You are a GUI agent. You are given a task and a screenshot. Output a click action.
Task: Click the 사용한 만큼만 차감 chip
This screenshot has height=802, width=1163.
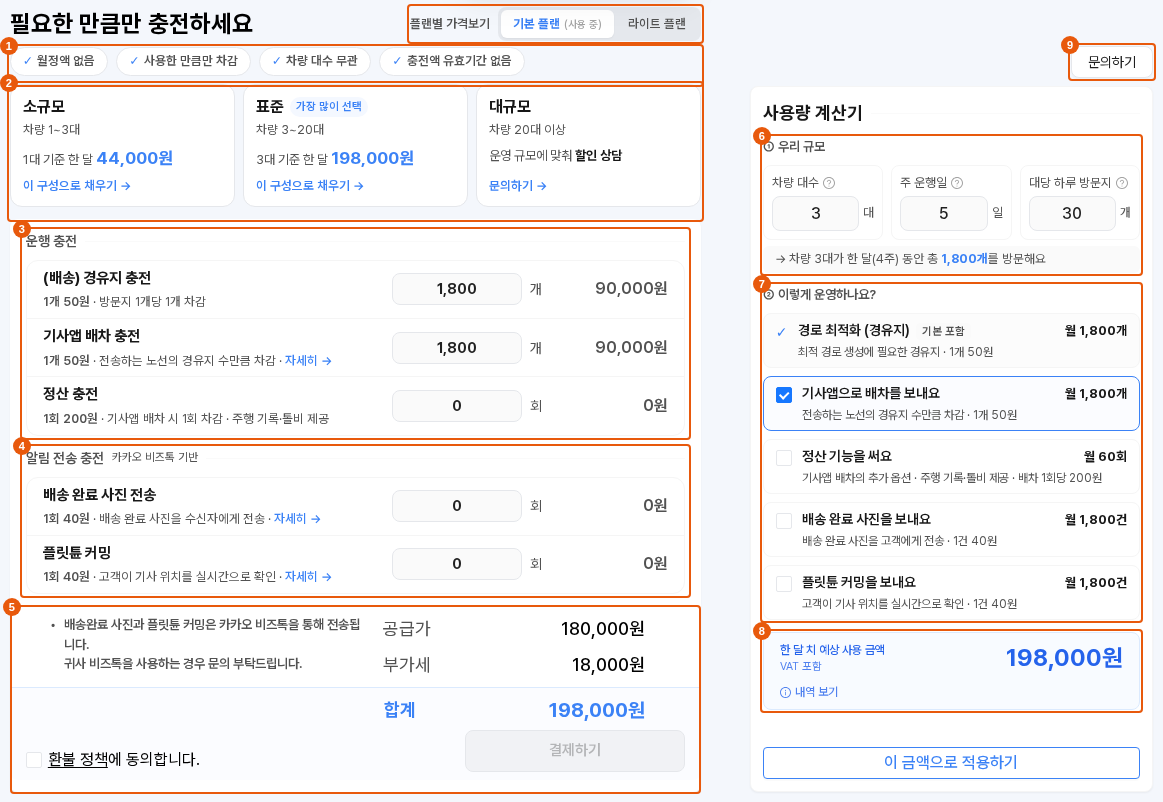pos(183,61)
